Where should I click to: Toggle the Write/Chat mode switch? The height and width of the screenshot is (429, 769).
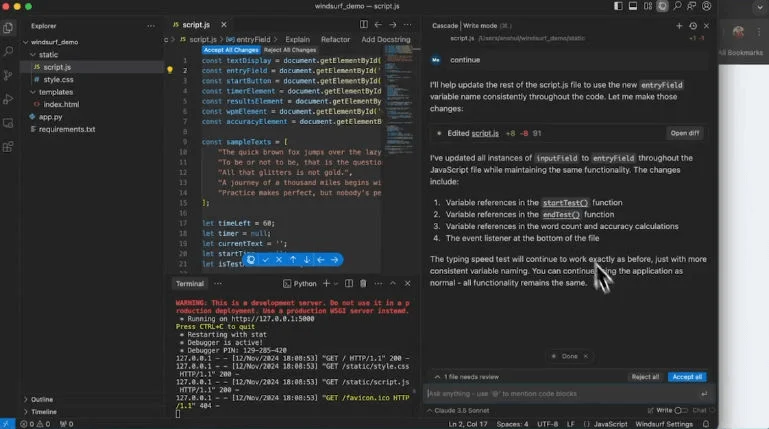tap(679, 410)
